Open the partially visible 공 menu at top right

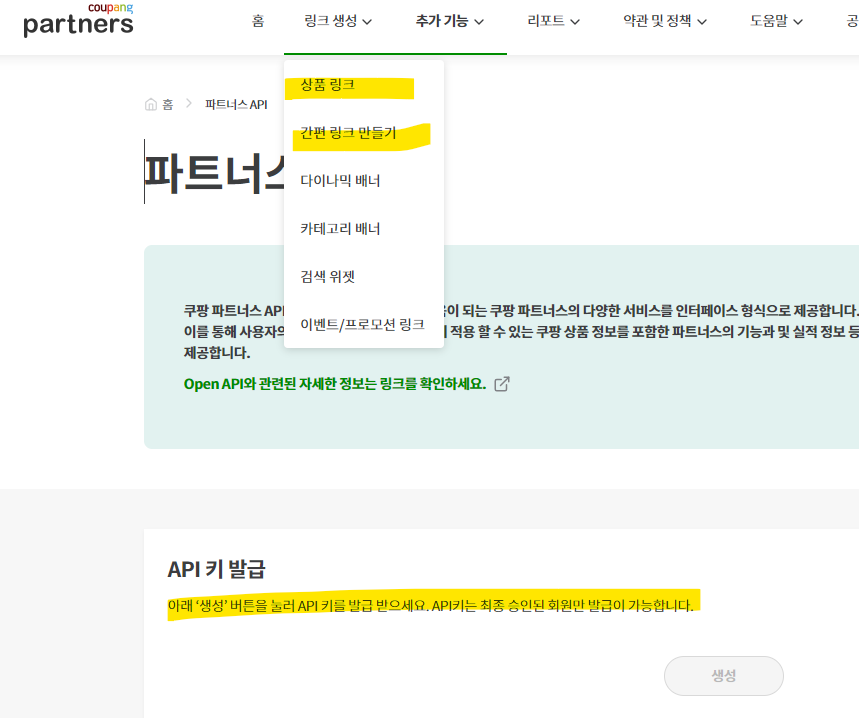[x=852, y=20]
